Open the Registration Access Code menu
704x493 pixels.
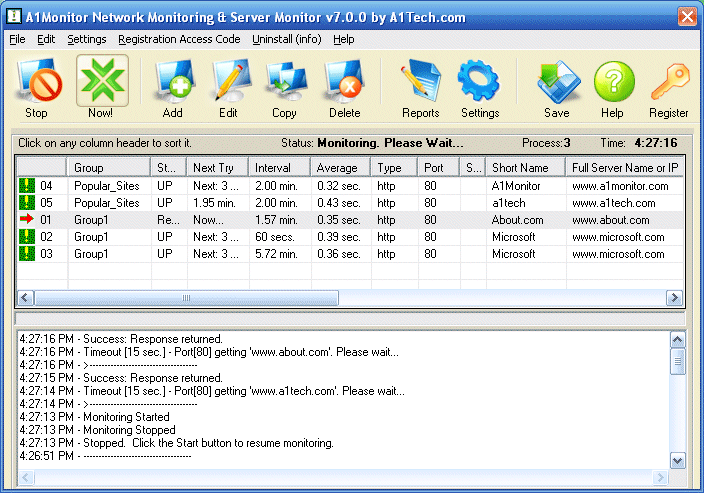(179, 39)
